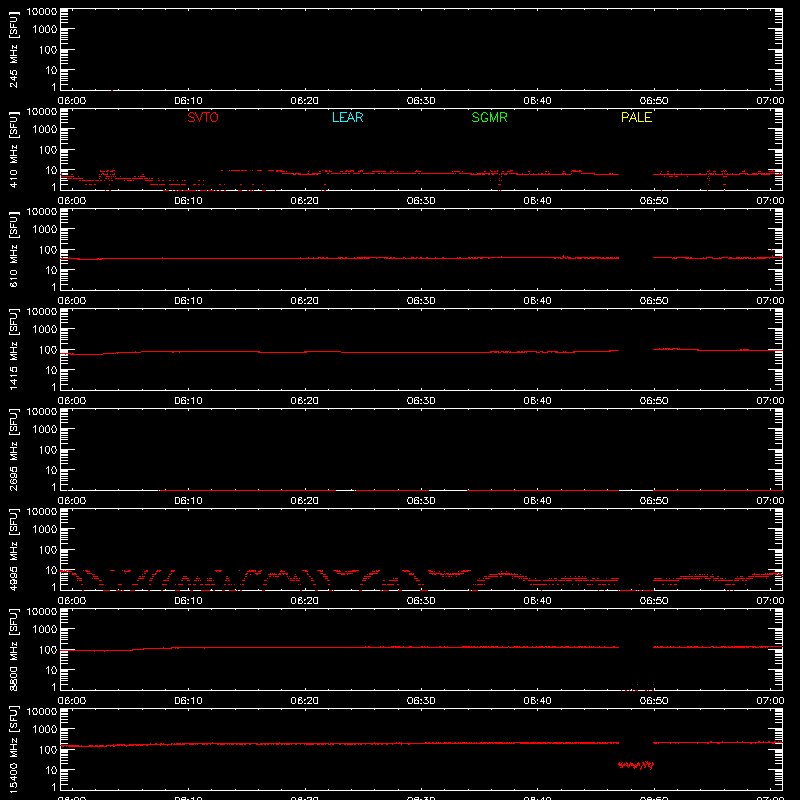
Task: Click the yellow PALE station label
Action: pyautogui.click(x=636, y=117)
